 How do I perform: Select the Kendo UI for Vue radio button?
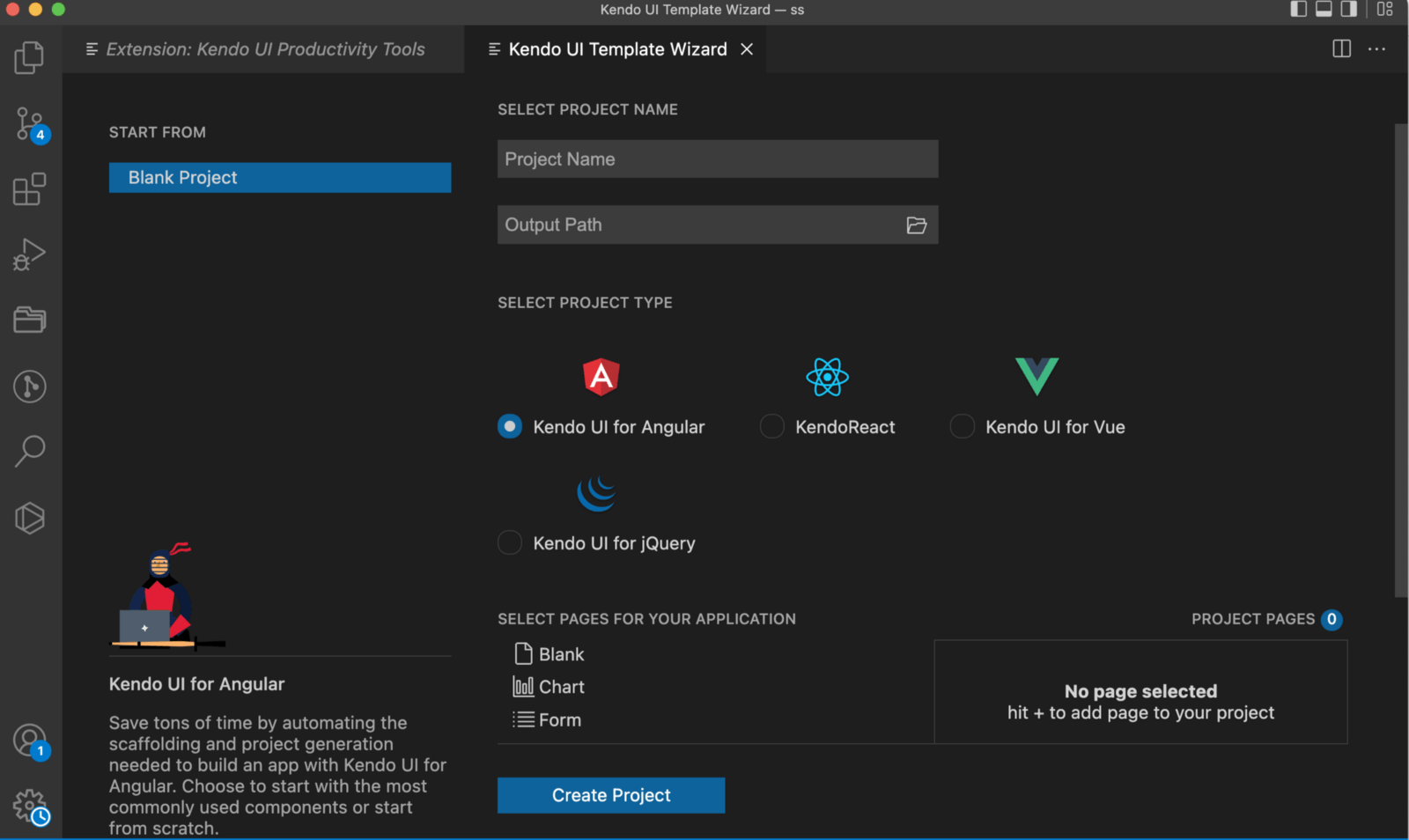click(963, 426)
